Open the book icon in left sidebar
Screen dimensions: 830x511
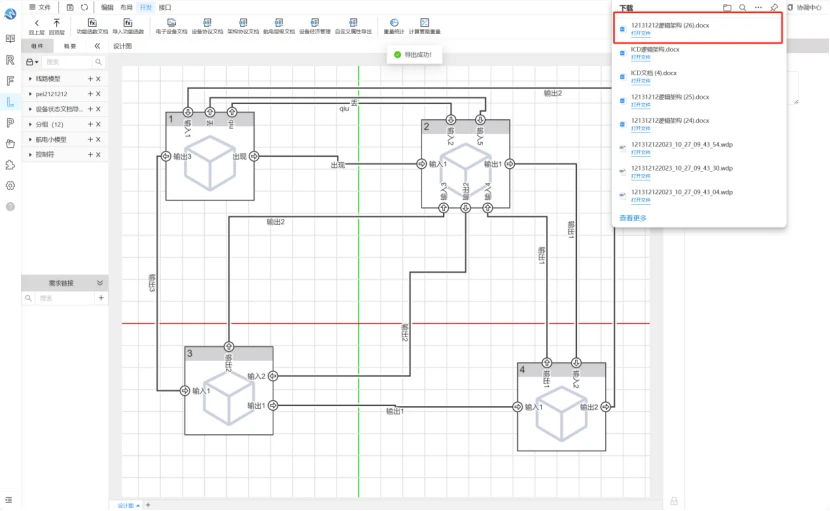(10, 39)
